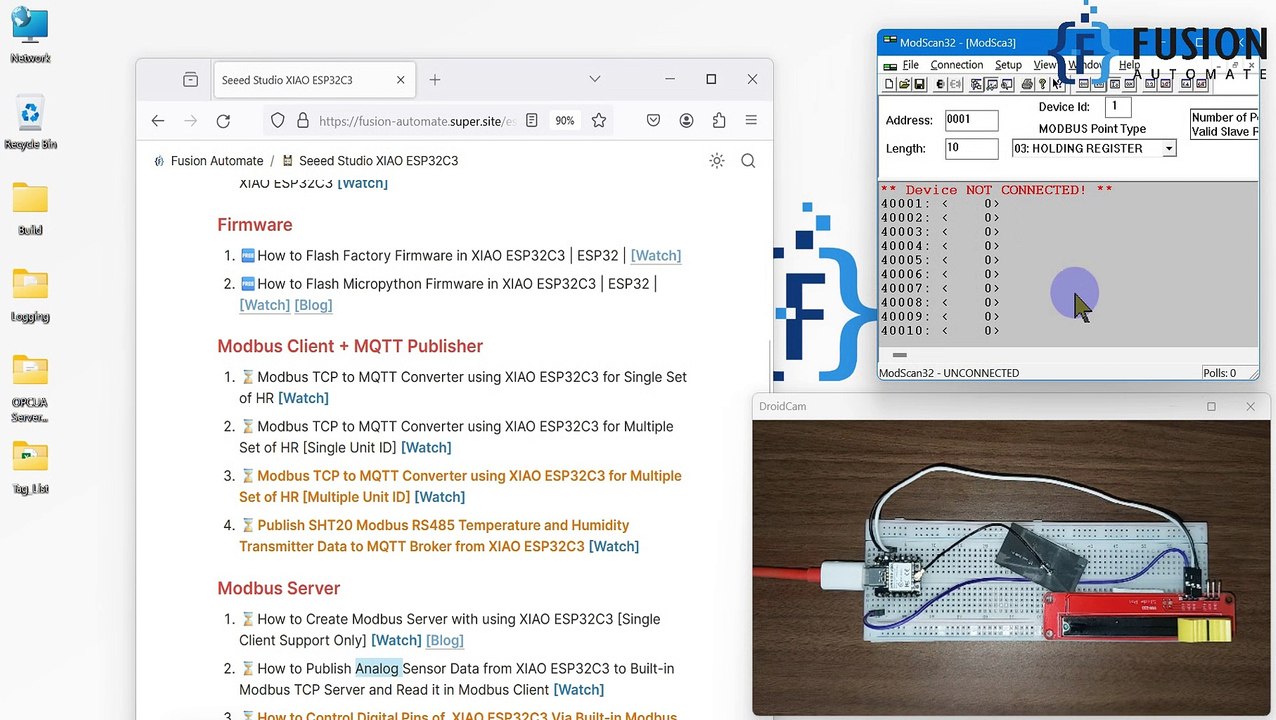Open Connection menu in ModScan32

[x=956, y=65]
